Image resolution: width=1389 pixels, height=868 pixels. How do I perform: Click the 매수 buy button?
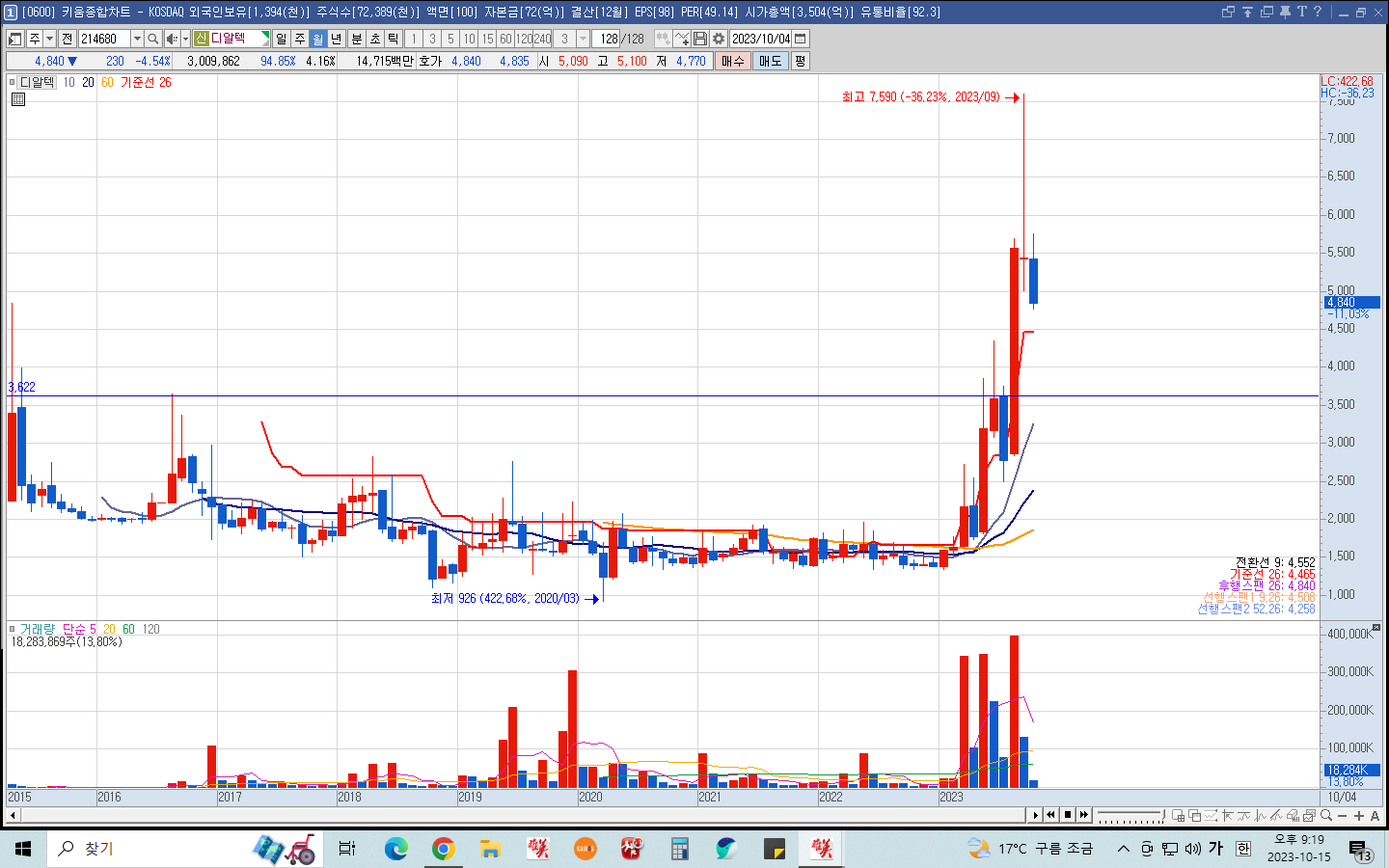click(x=733, y=61)
